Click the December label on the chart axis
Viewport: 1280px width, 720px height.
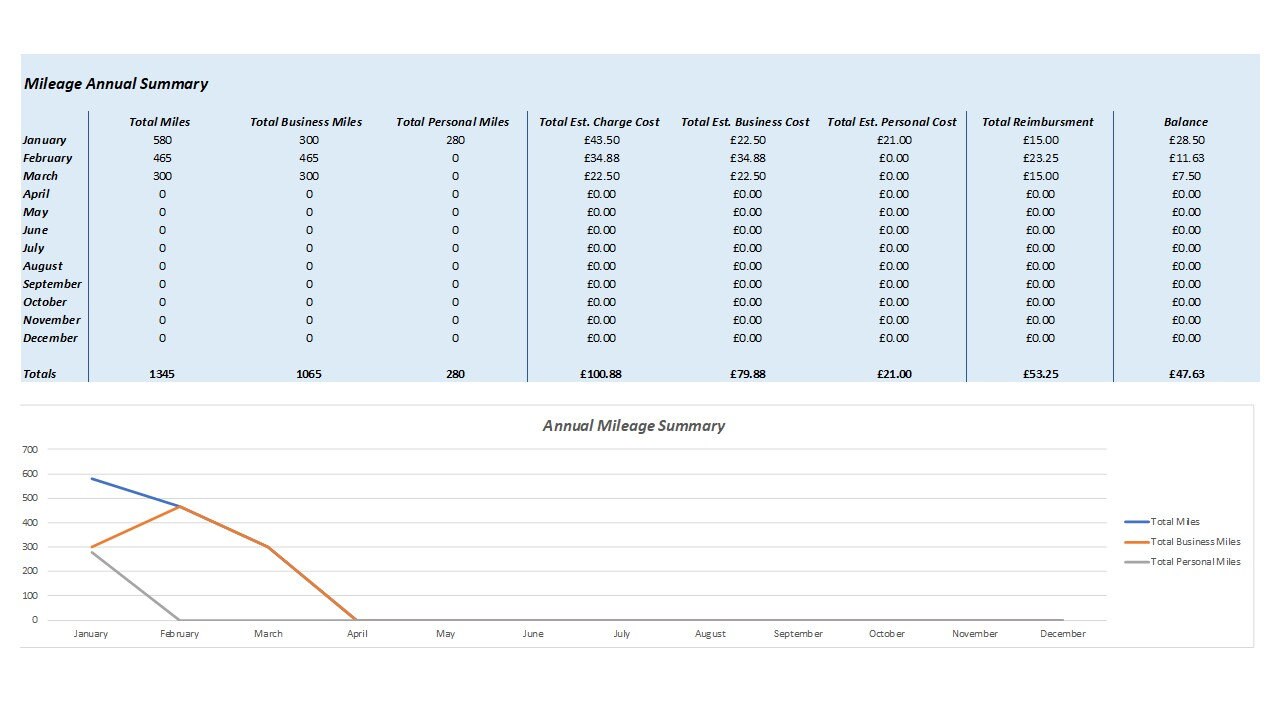pyautogui.click(x=1062, y=633)
